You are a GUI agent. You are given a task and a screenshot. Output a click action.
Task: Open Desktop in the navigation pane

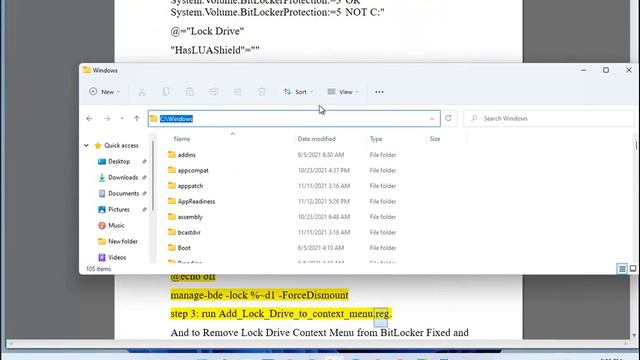119,162
